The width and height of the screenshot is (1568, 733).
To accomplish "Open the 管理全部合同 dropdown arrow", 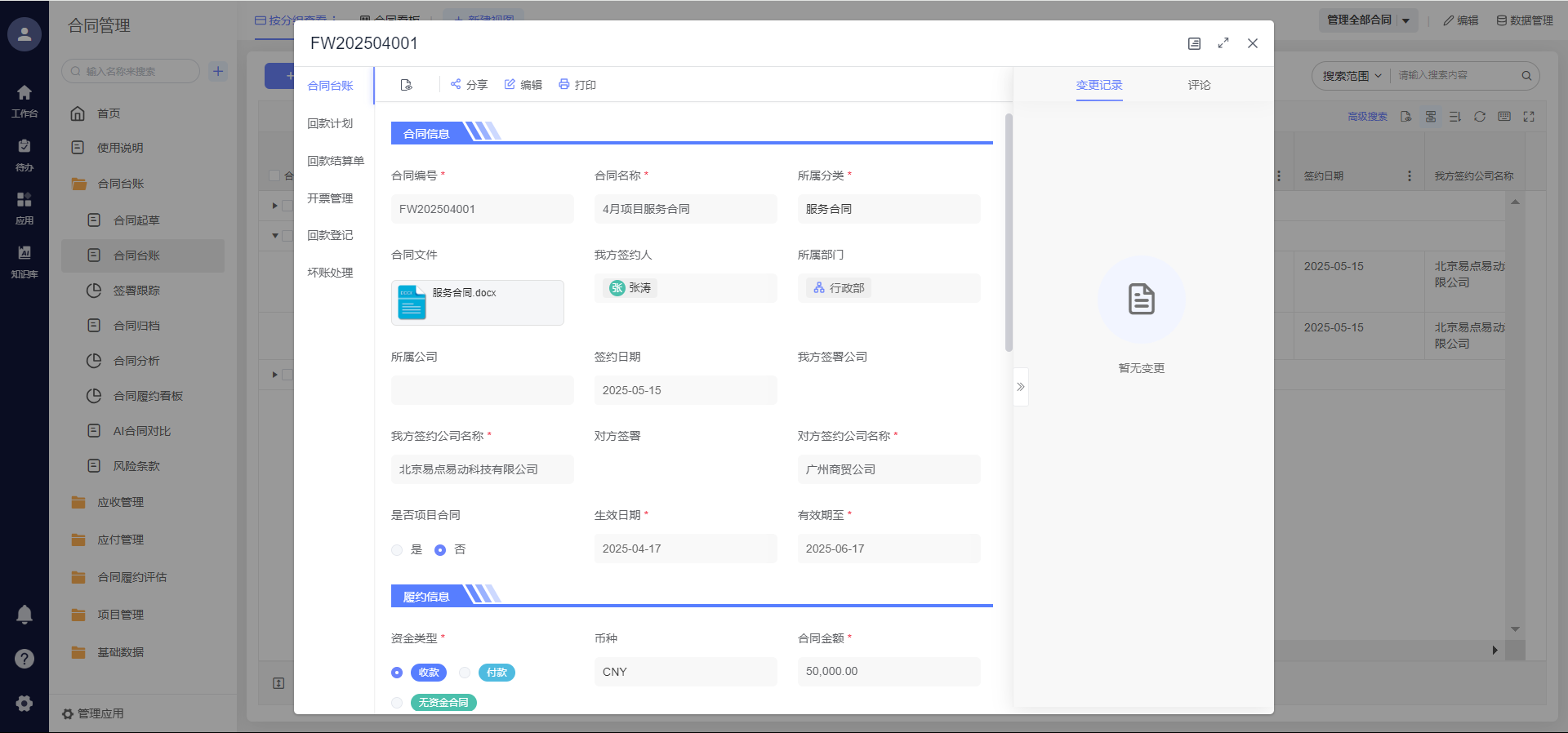I will (1406, 20).
